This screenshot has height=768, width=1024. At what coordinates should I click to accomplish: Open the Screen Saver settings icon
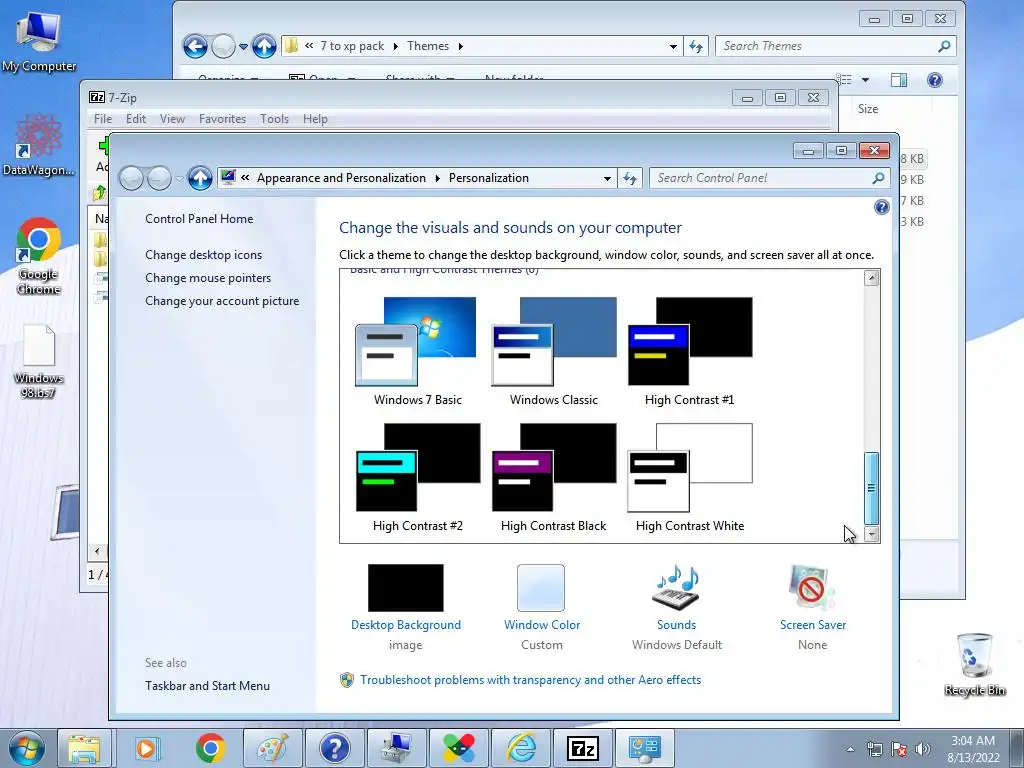(812, 588)
